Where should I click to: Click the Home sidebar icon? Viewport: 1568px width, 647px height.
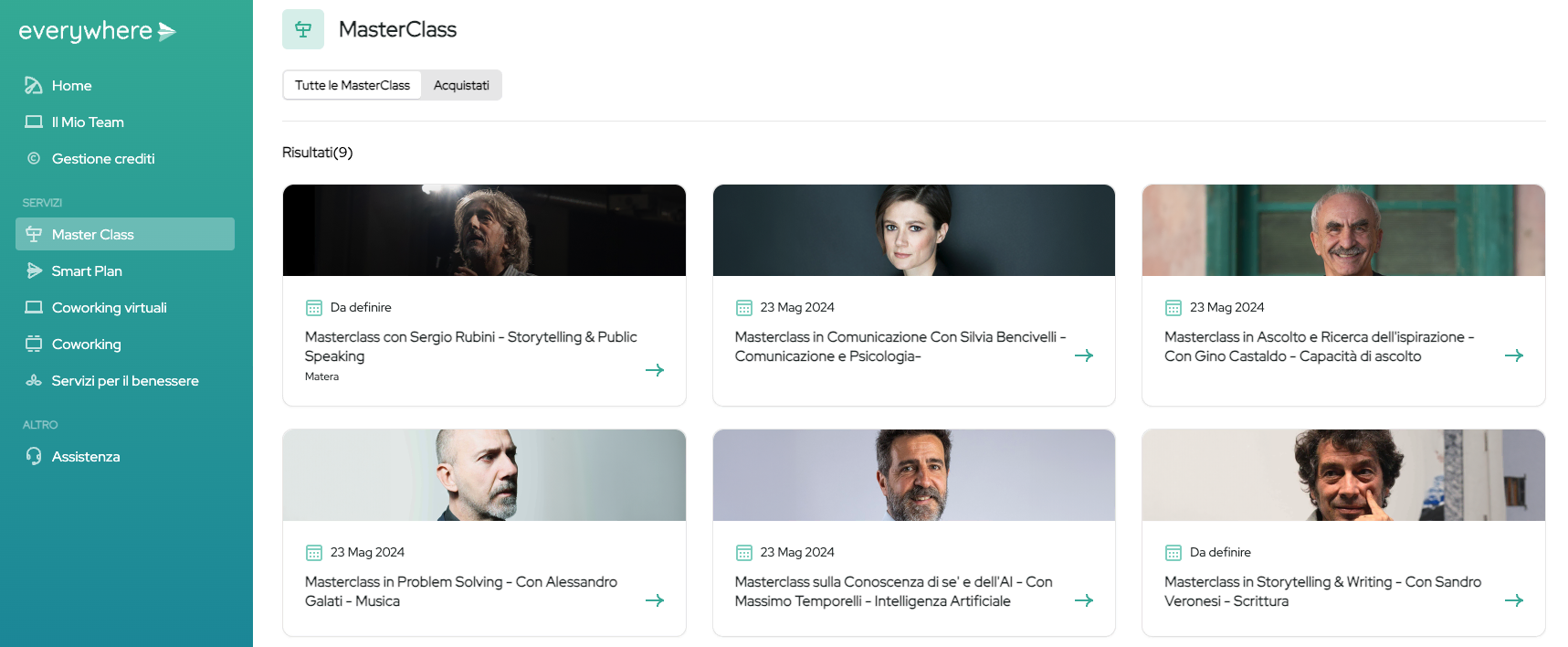(34, 85)
